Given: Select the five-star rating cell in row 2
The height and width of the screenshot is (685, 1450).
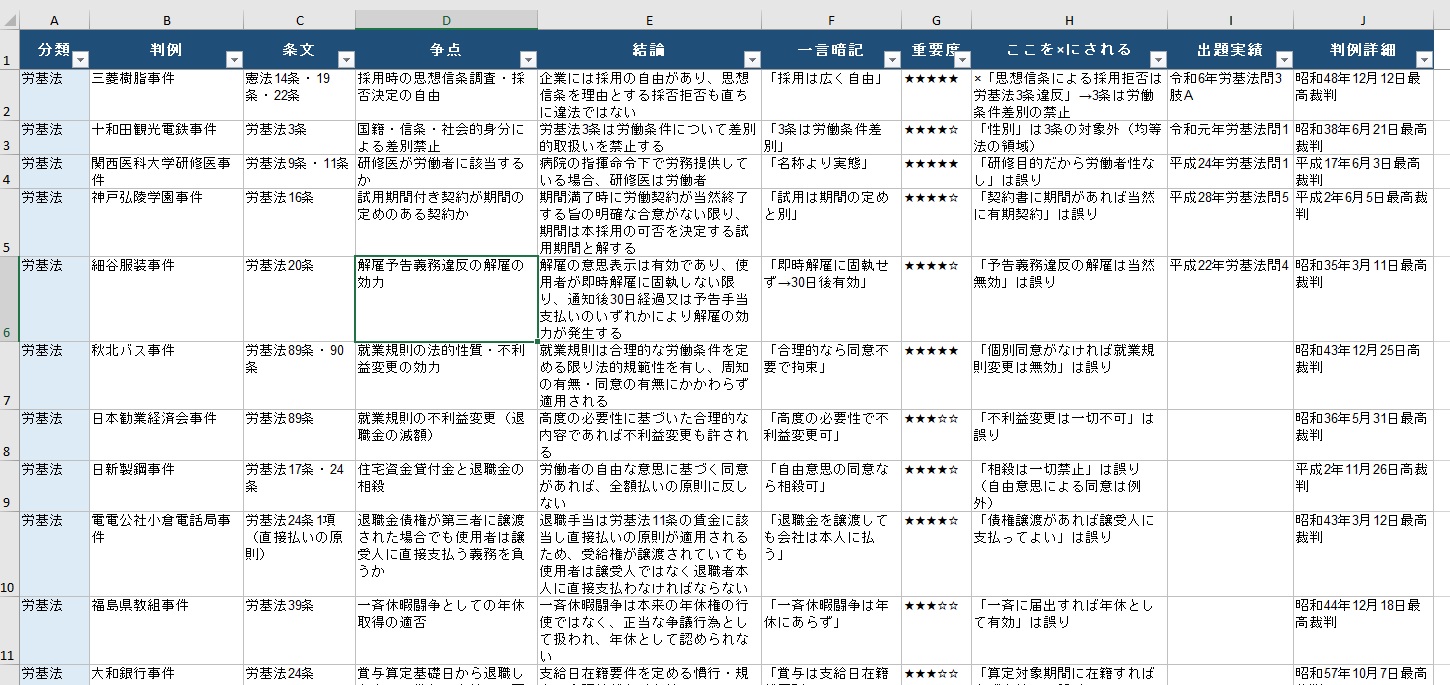Looking at the screenshot, I should pos(936,95).
